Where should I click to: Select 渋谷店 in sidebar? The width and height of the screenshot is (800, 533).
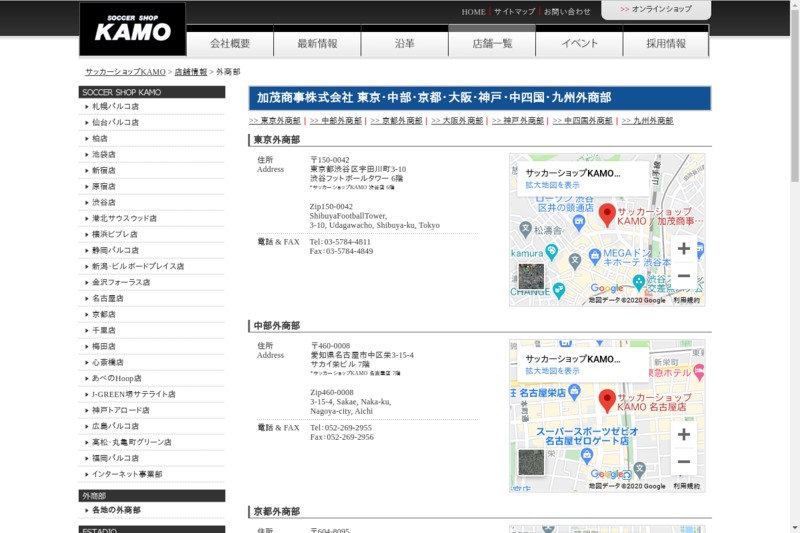(x=104, y=202)
